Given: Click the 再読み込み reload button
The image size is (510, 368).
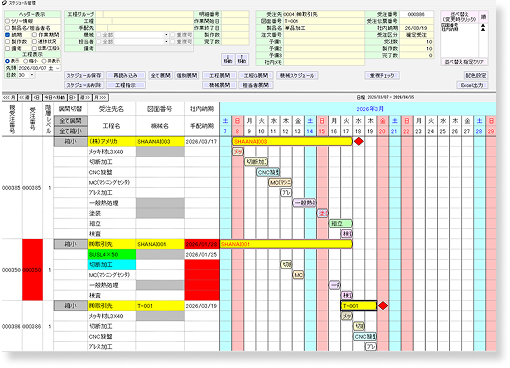Looking at the screenshot, I should tap(126, 76).
